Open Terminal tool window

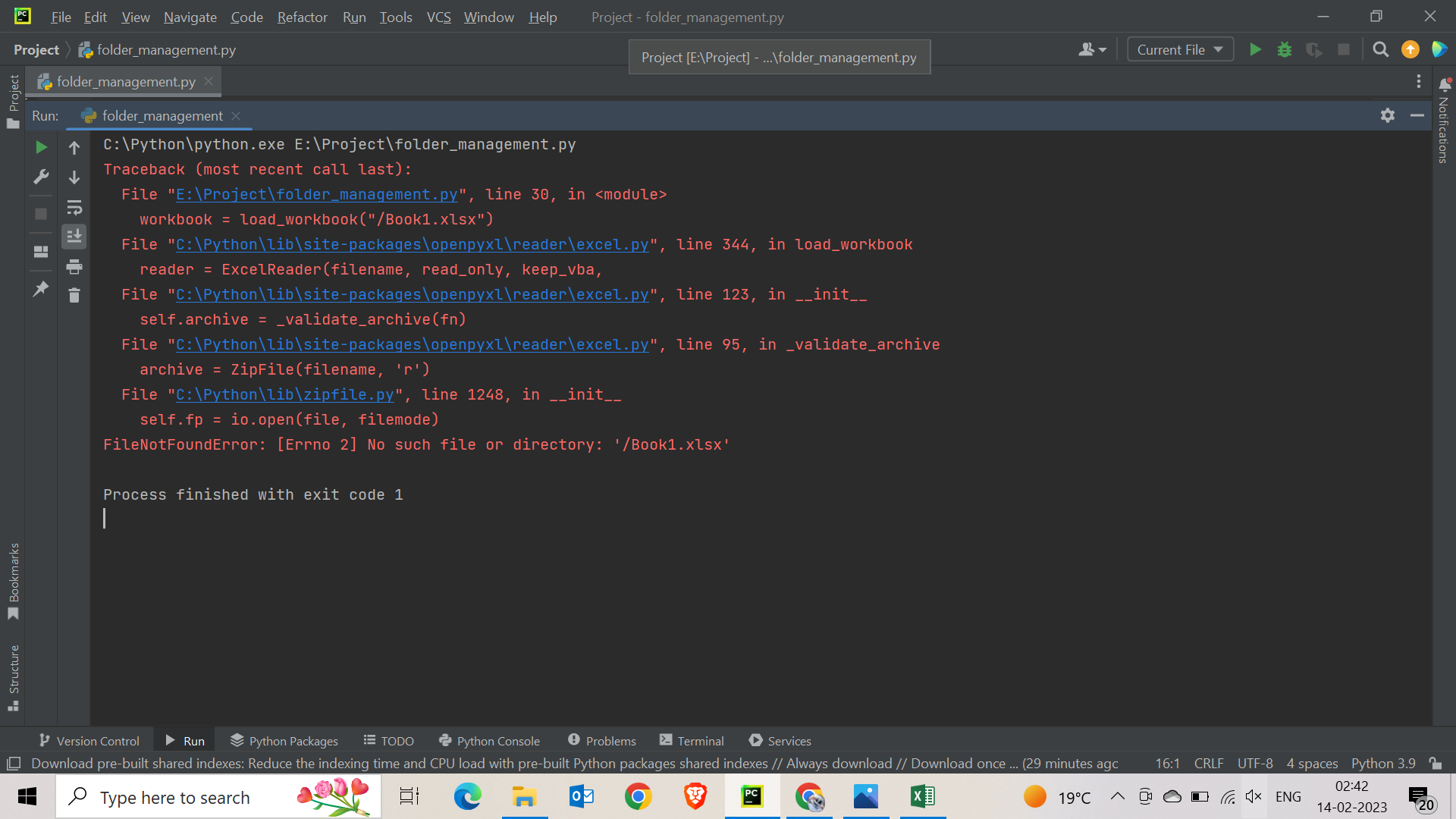[692, 741]
